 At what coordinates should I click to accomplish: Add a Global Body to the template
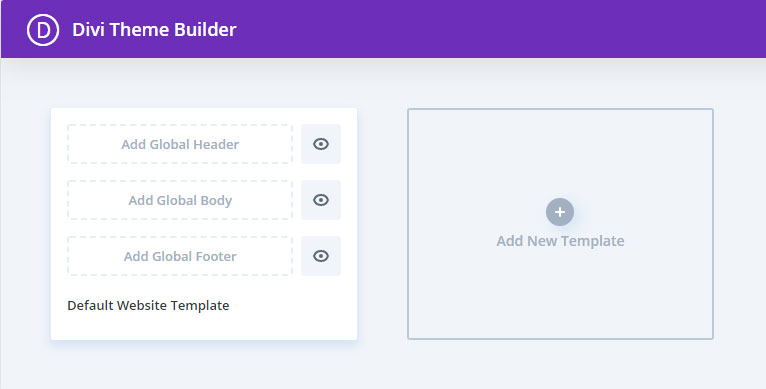point(180,200)
